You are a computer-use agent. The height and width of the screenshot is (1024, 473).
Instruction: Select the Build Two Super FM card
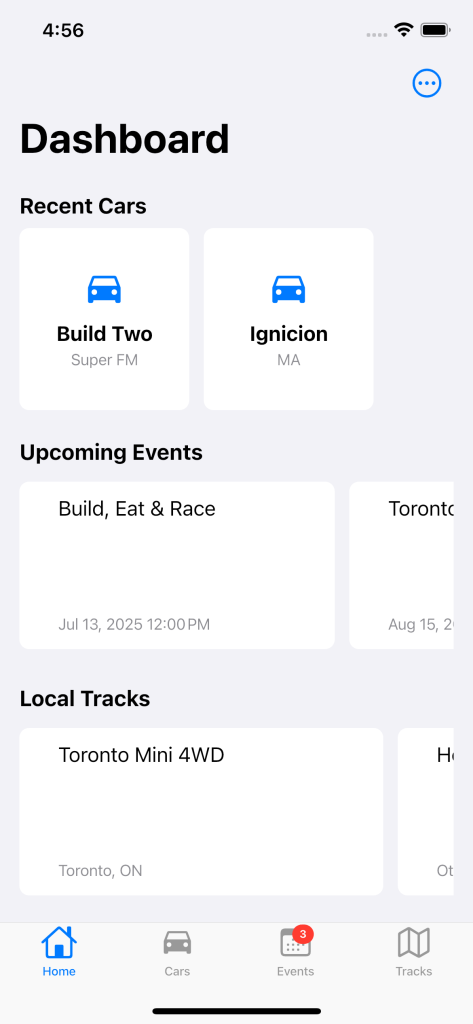click(x=105, y=319)
